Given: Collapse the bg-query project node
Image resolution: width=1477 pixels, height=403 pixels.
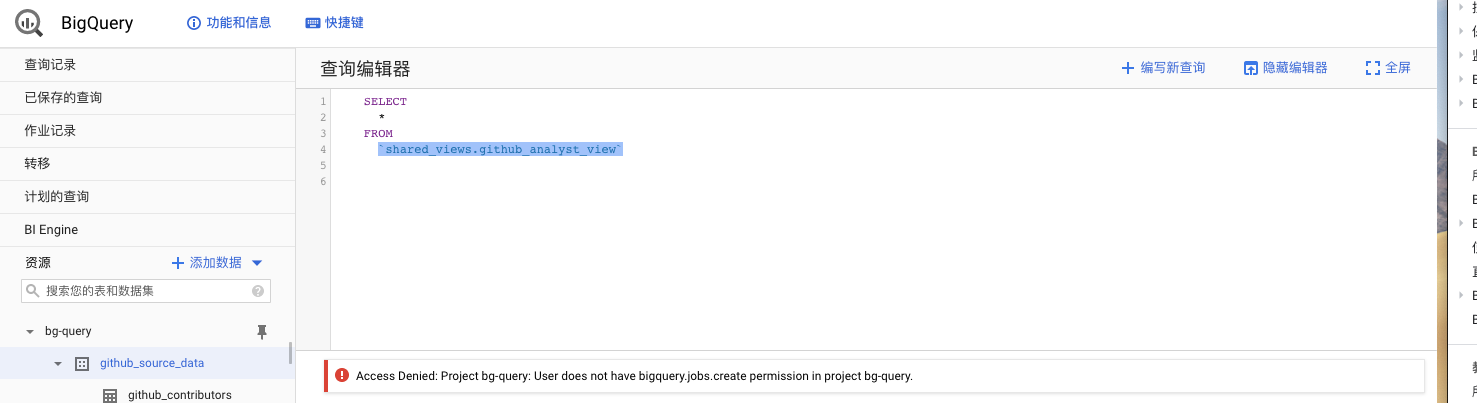Looking at the screenshot, I should click(x=30, y=331).
